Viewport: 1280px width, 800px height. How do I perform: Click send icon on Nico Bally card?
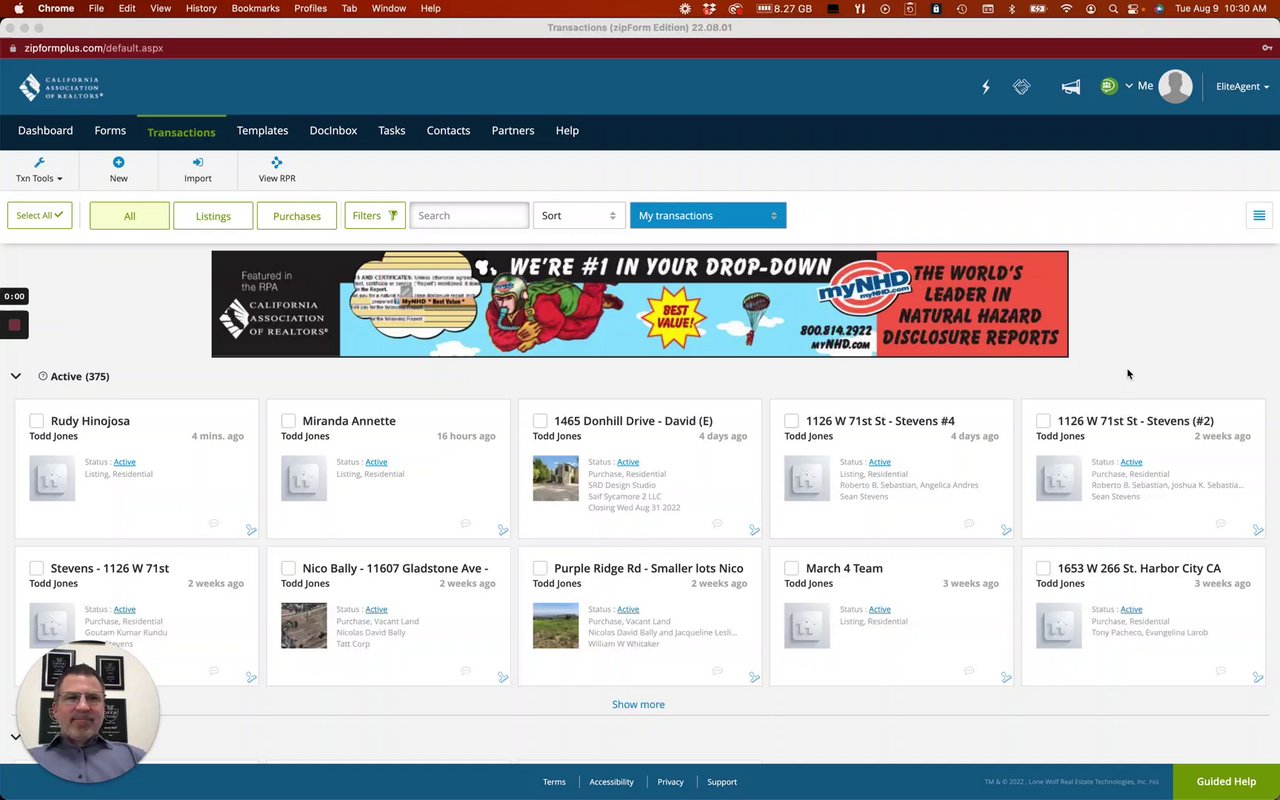pyautogui.click(x=503, y=677)
